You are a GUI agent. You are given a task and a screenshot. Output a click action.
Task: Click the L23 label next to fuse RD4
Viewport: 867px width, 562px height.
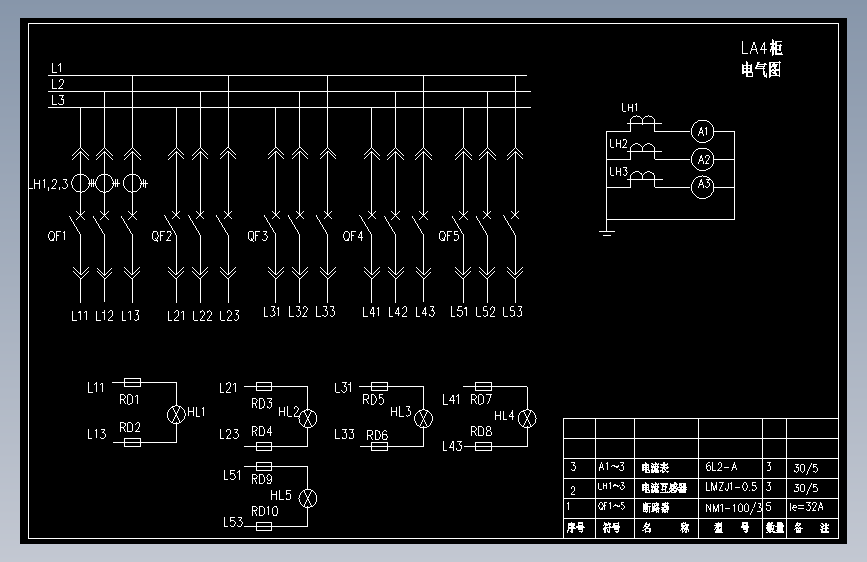pos(229,434)
